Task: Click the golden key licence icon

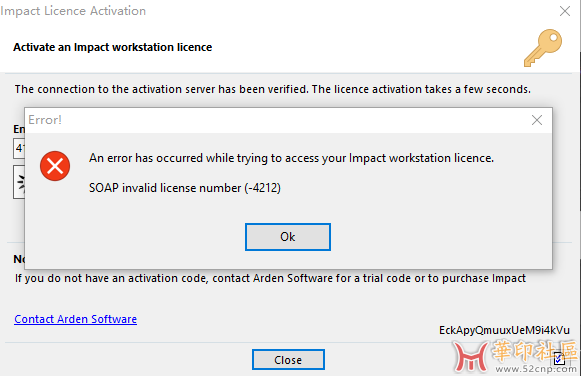Action: (543, 48)
